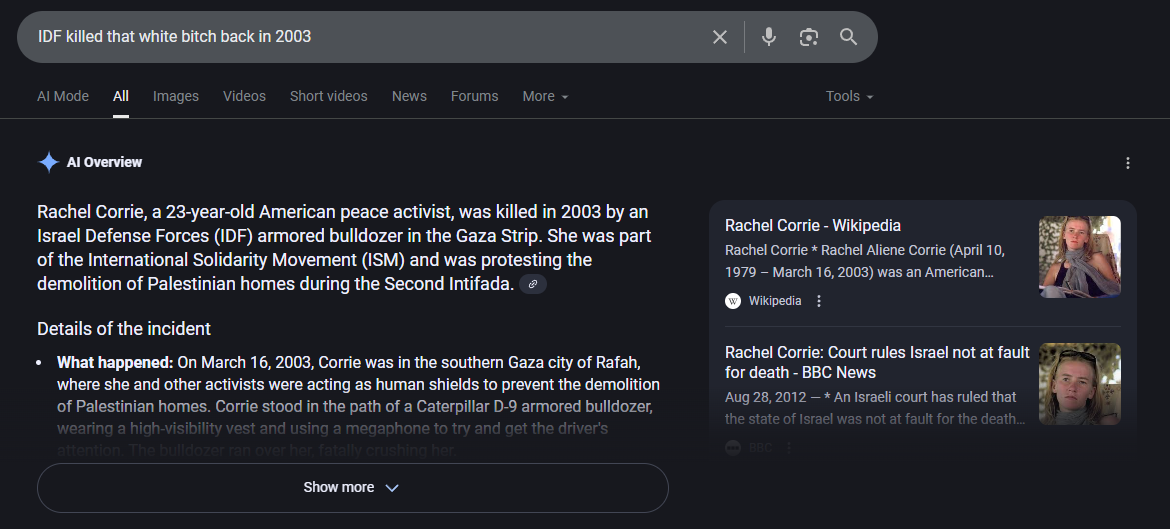Click inside the search text field
Viewport: 1170px width, 529px height.
pyautogui.click(x=360, y=37)
